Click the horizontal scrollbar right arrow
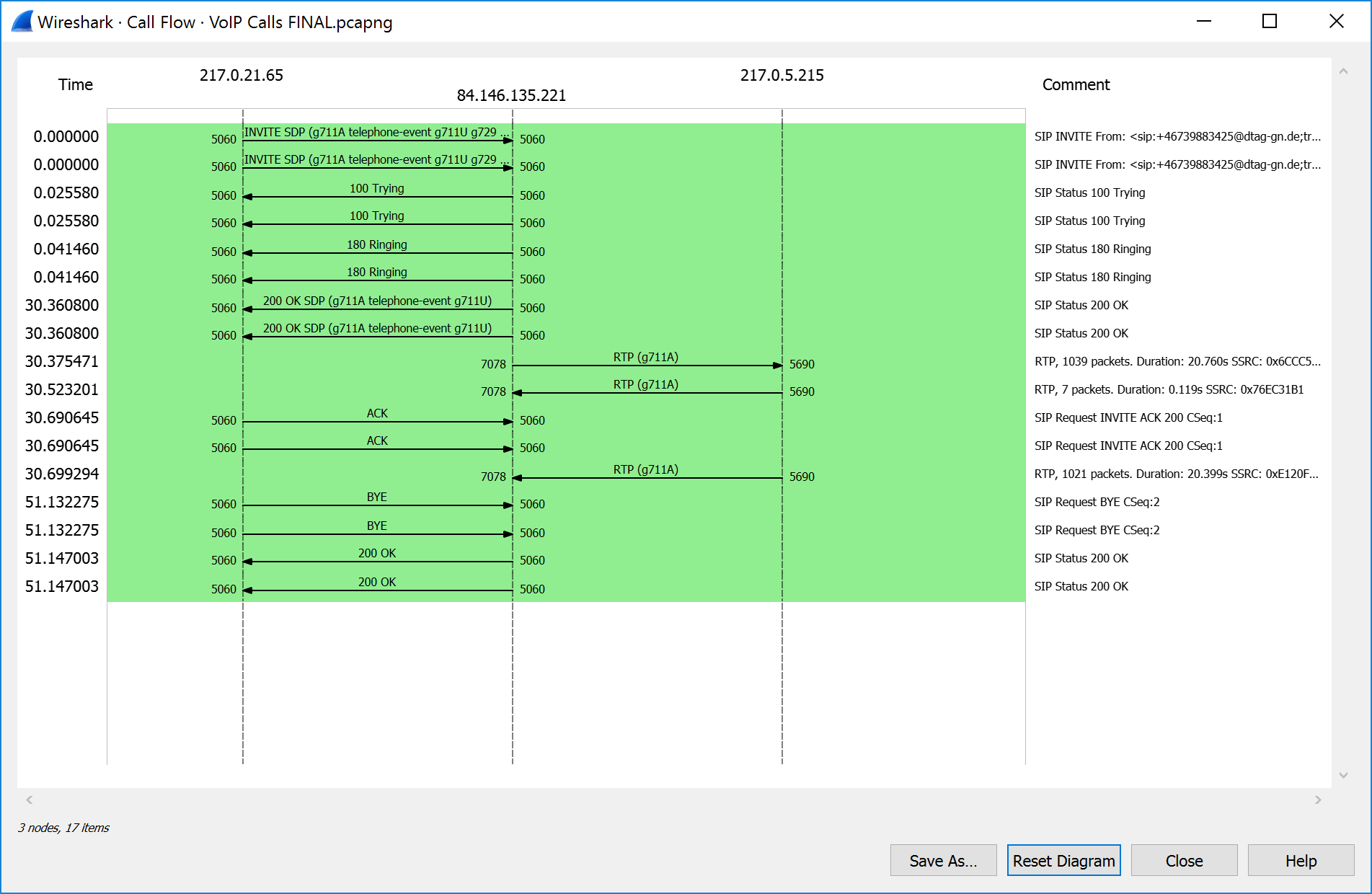 pos(1318,800)
